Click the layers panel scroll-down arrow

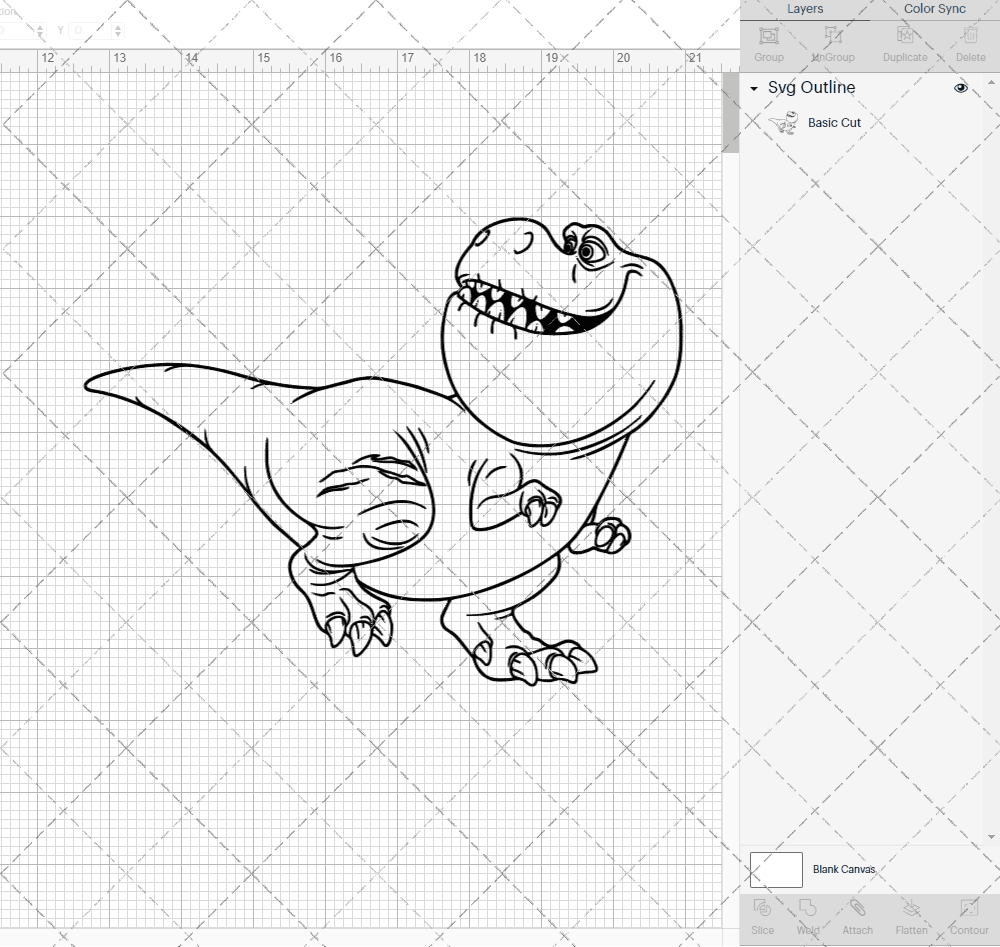click(991, 837)
